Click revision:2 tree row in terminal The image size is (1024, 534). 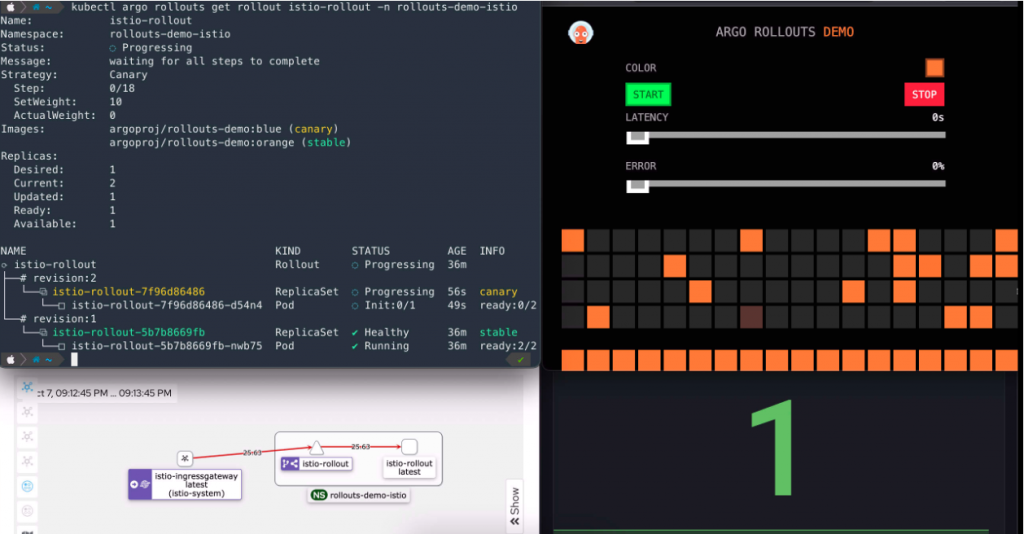coord(58,278)
